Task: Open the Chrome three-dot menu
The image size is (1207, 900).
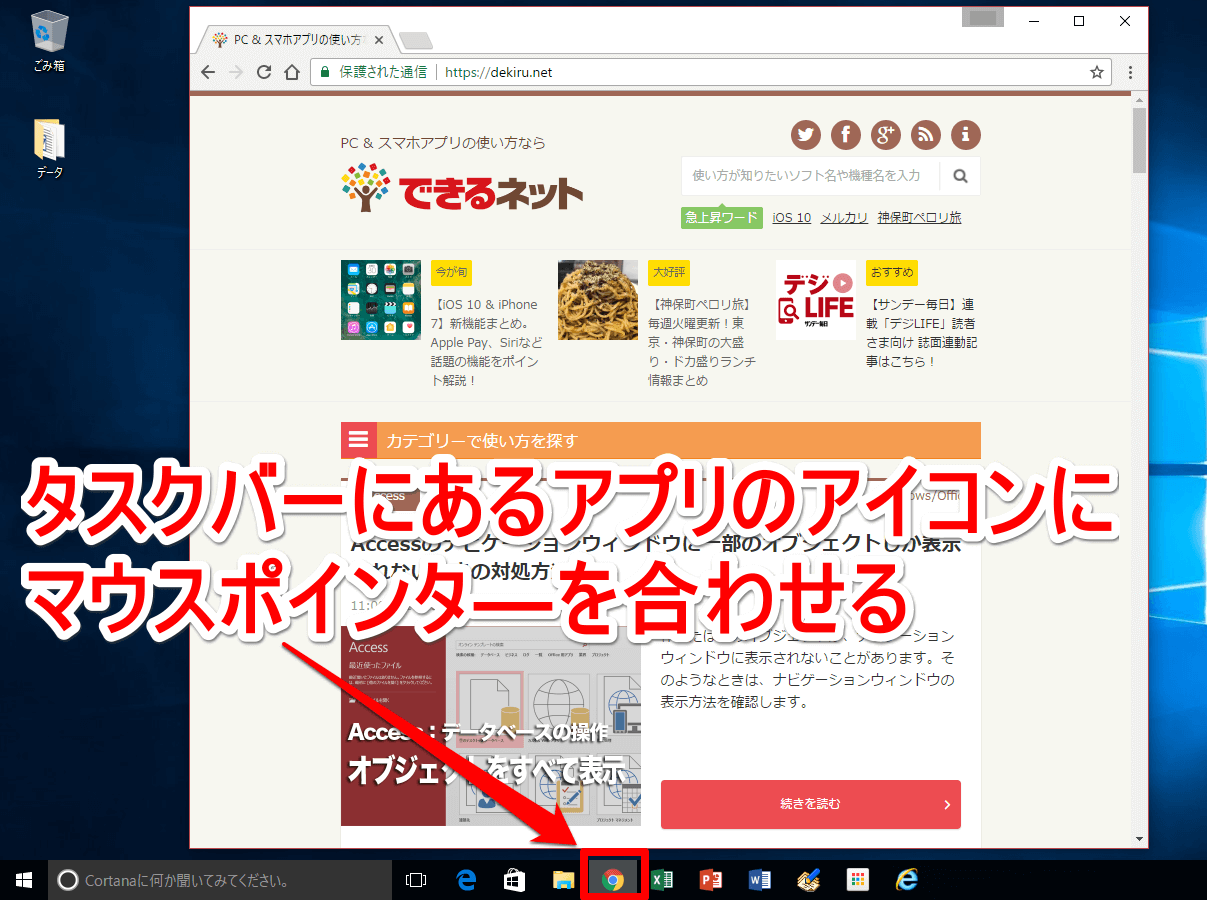Action: click(x=1130, y=72)
